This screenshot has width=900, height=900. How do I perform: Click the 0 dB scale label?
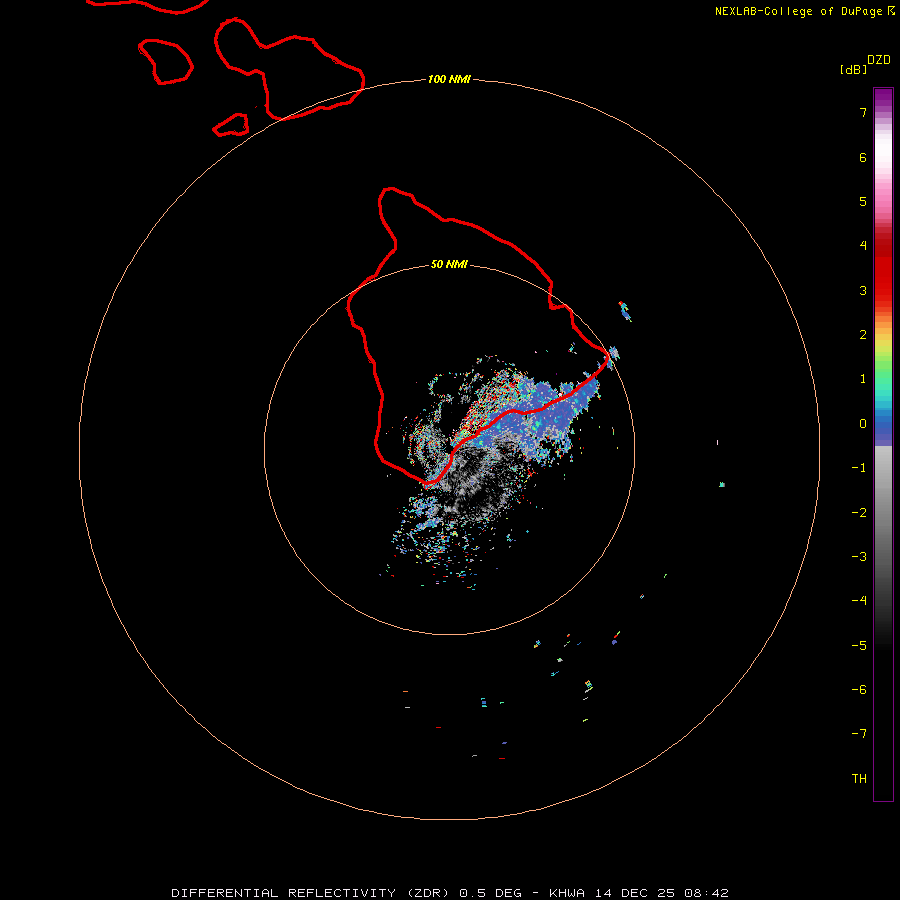click(863, 424)
